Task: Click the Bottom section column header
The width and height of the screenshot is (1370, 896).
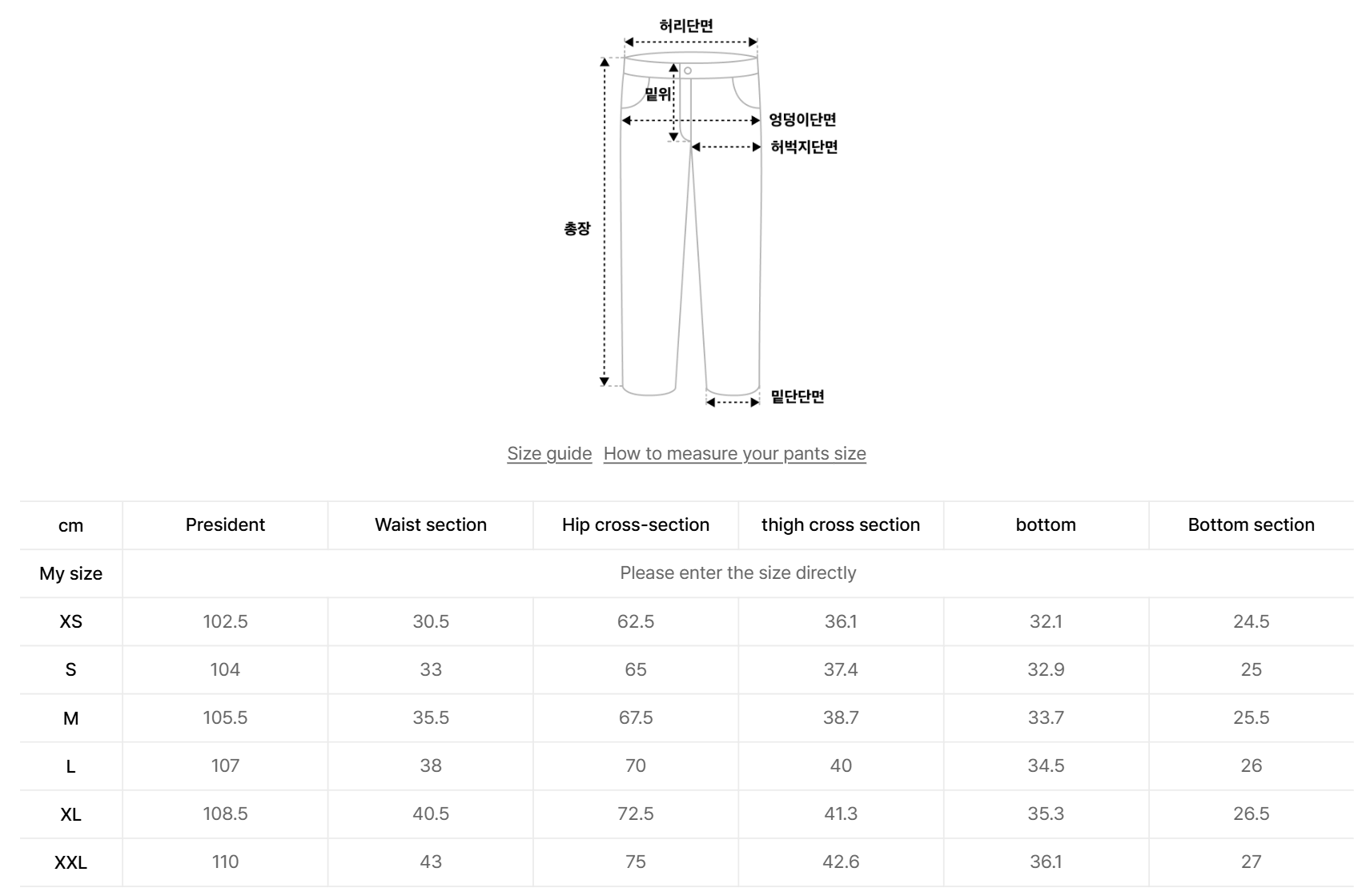Action: pyautogui.click(x=1251, y=525)
